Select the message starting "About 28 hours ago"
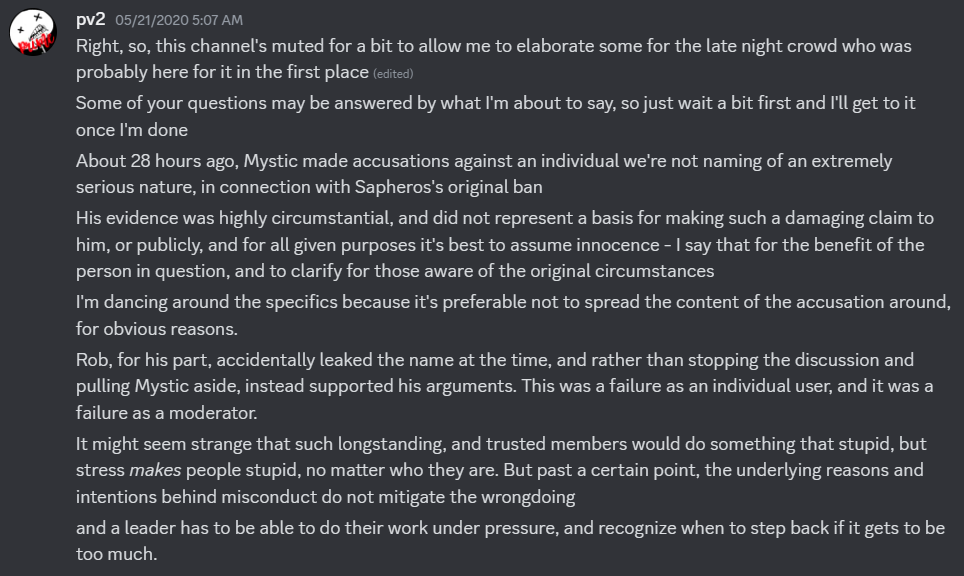 (484, 174)
